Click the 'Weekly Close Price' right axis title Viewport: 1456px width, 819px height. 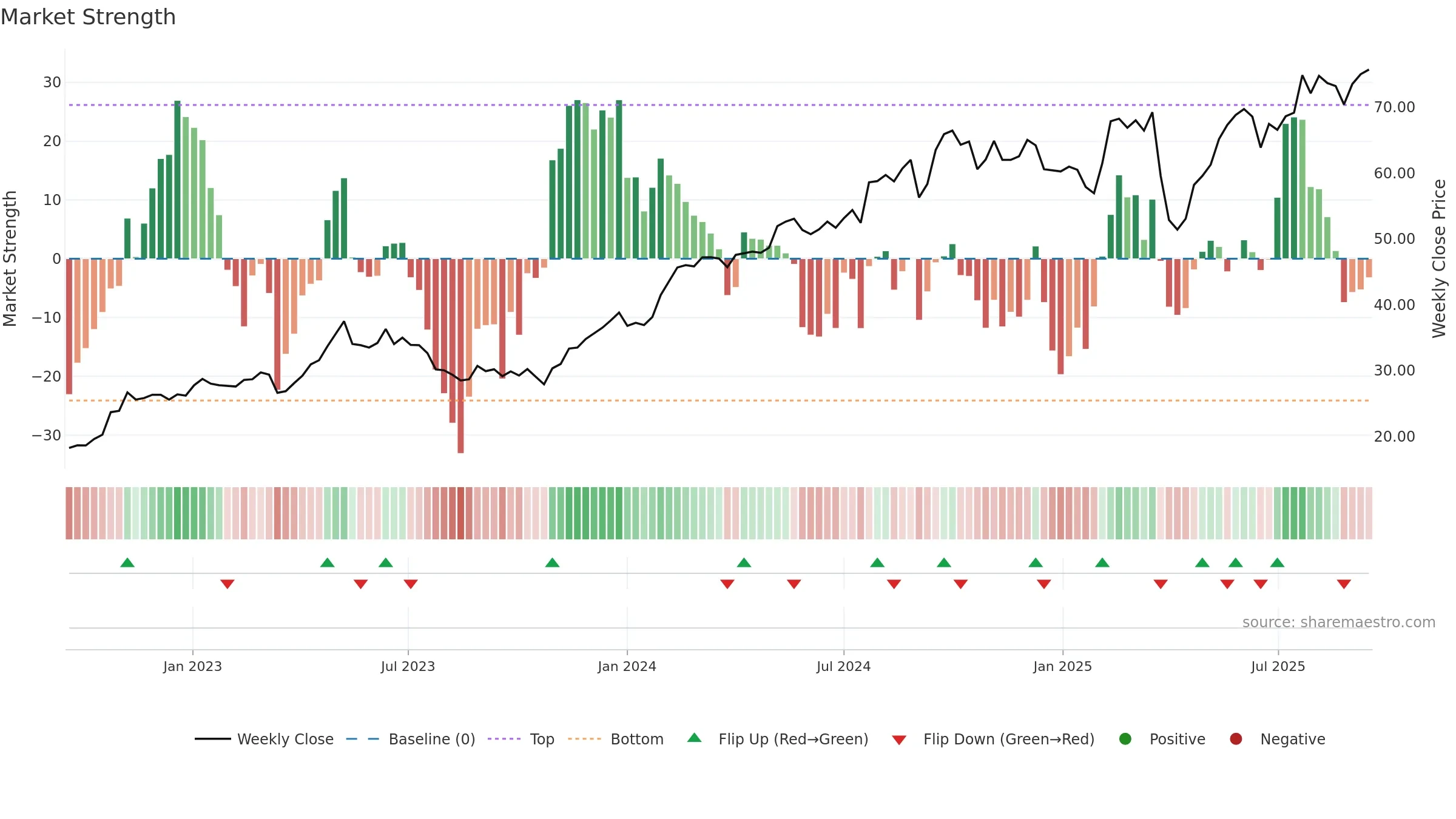1439,258
